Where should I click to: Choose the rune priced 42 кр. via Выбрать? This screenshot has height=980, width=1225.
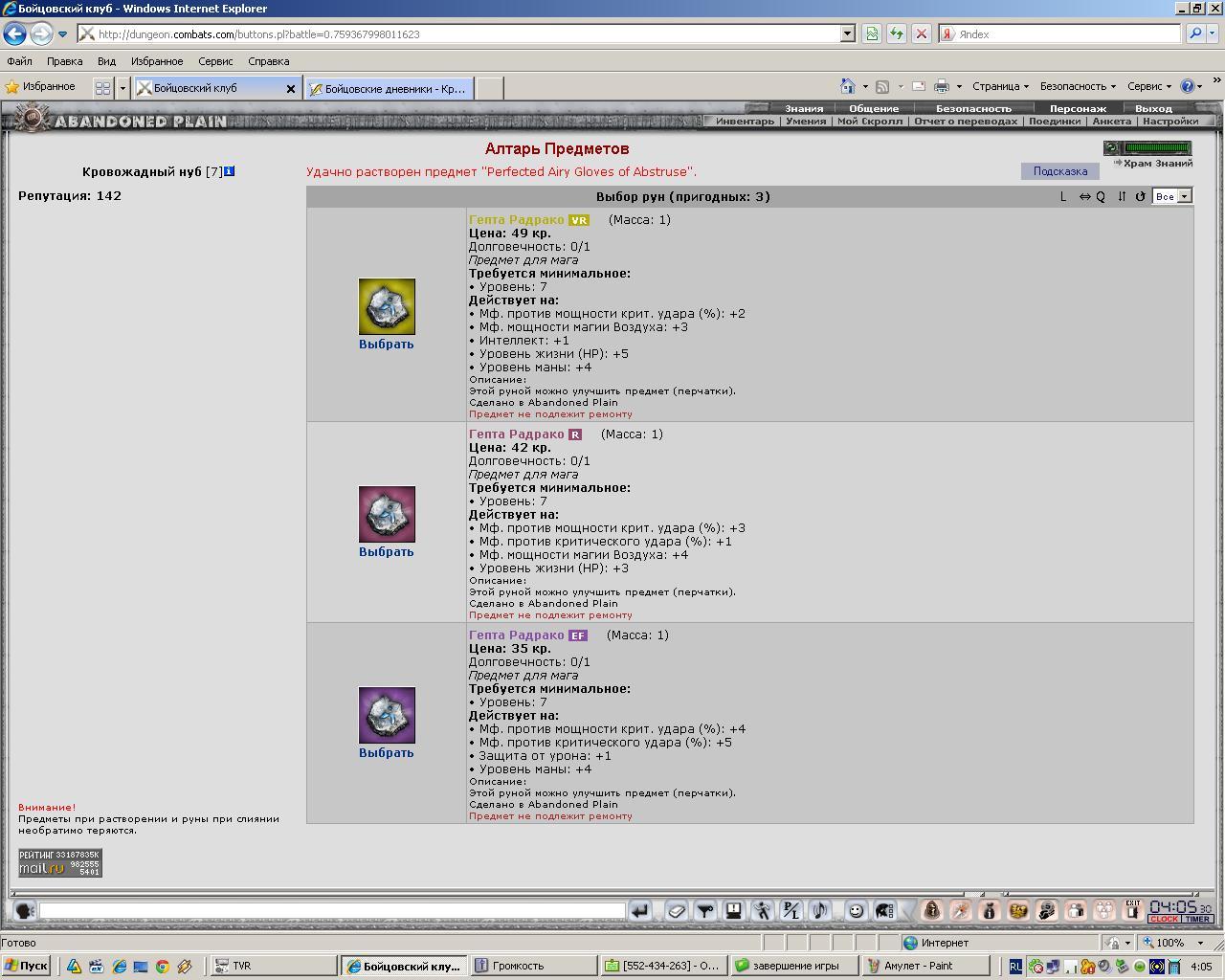[x=387, y=552]
